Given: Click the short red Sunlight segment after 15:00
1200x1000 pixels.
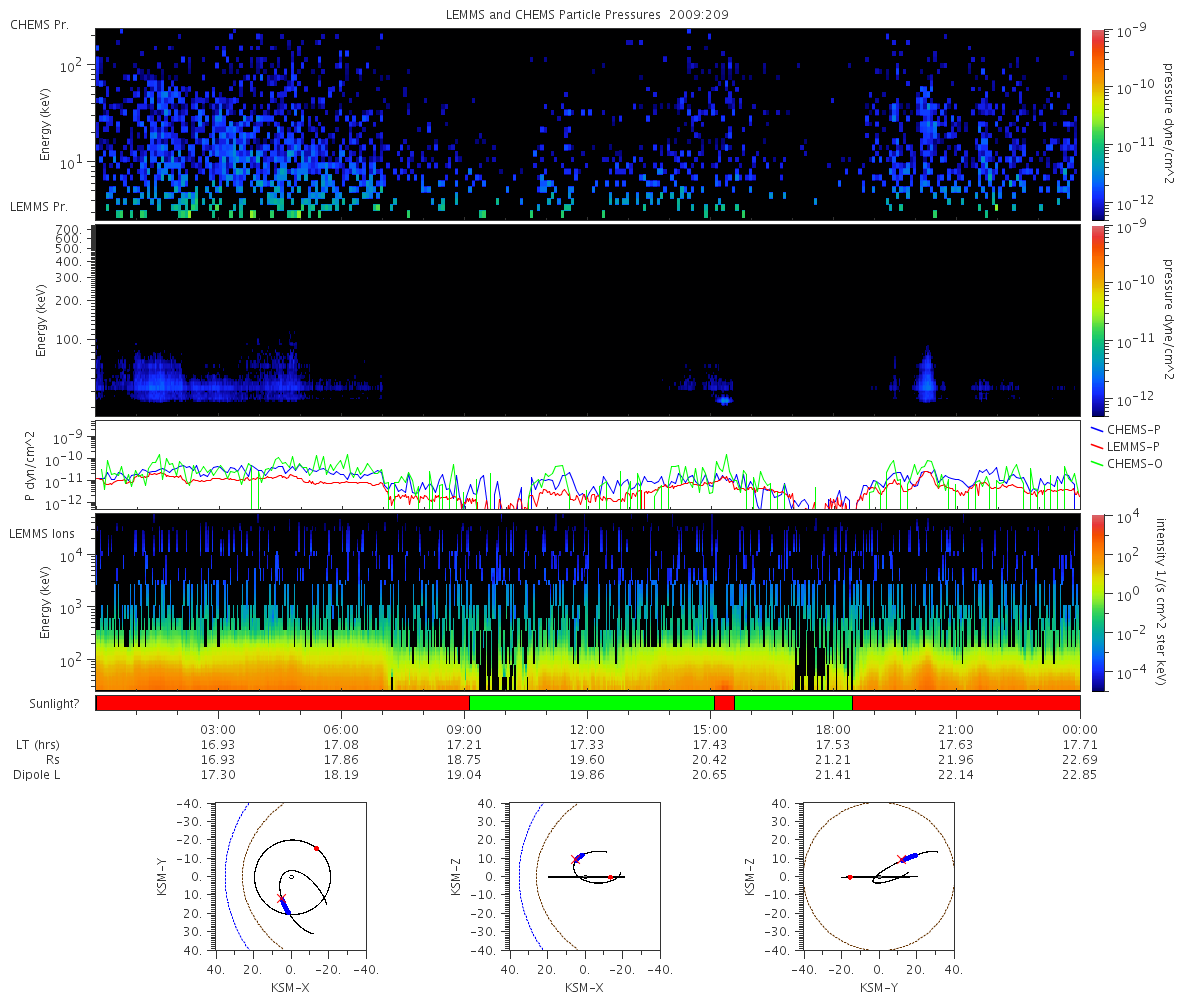Looking at the screenshot, I should [x=724, y=703].
